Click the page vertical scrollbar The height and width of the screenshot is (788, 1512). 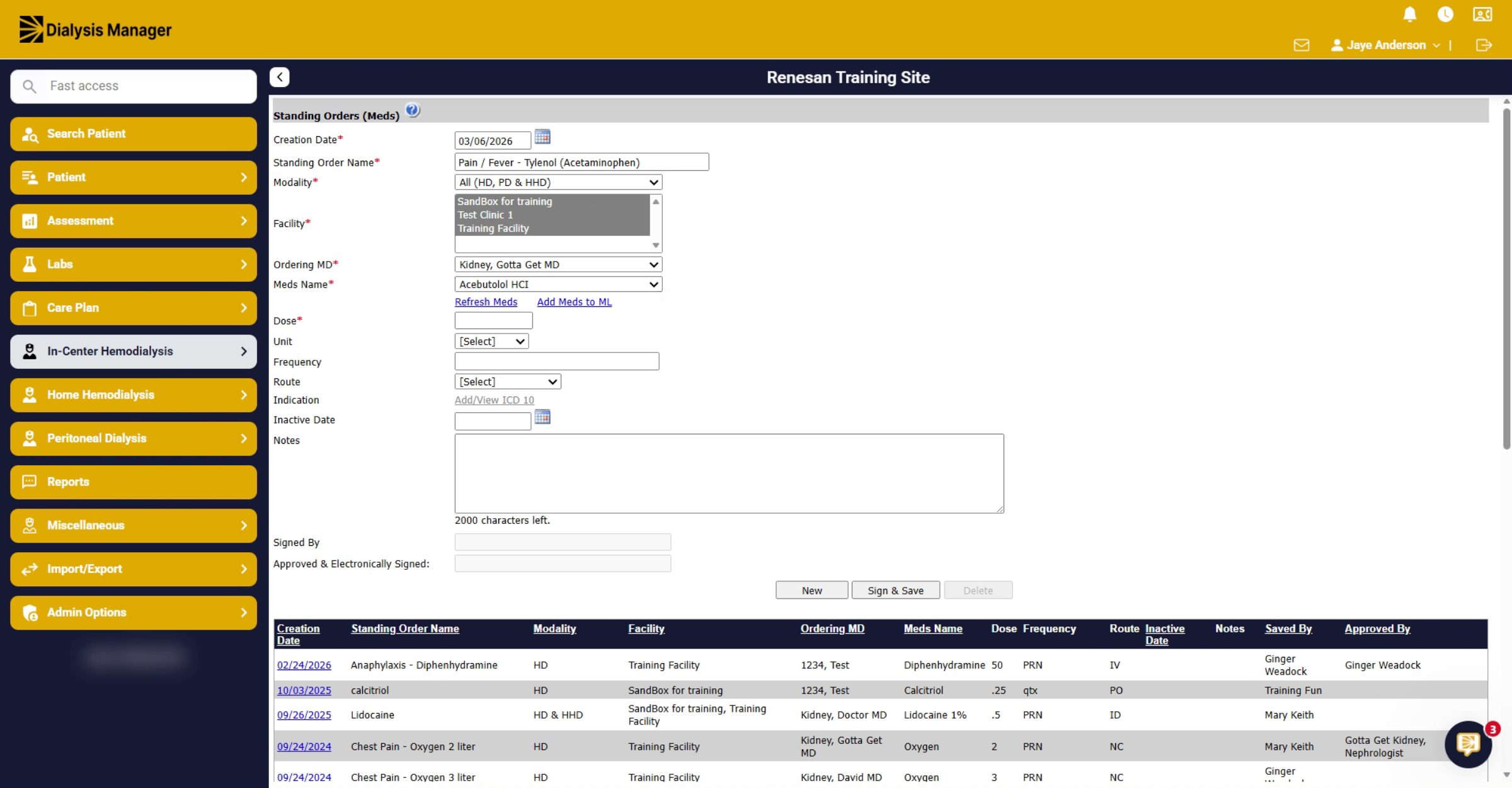1506,279
